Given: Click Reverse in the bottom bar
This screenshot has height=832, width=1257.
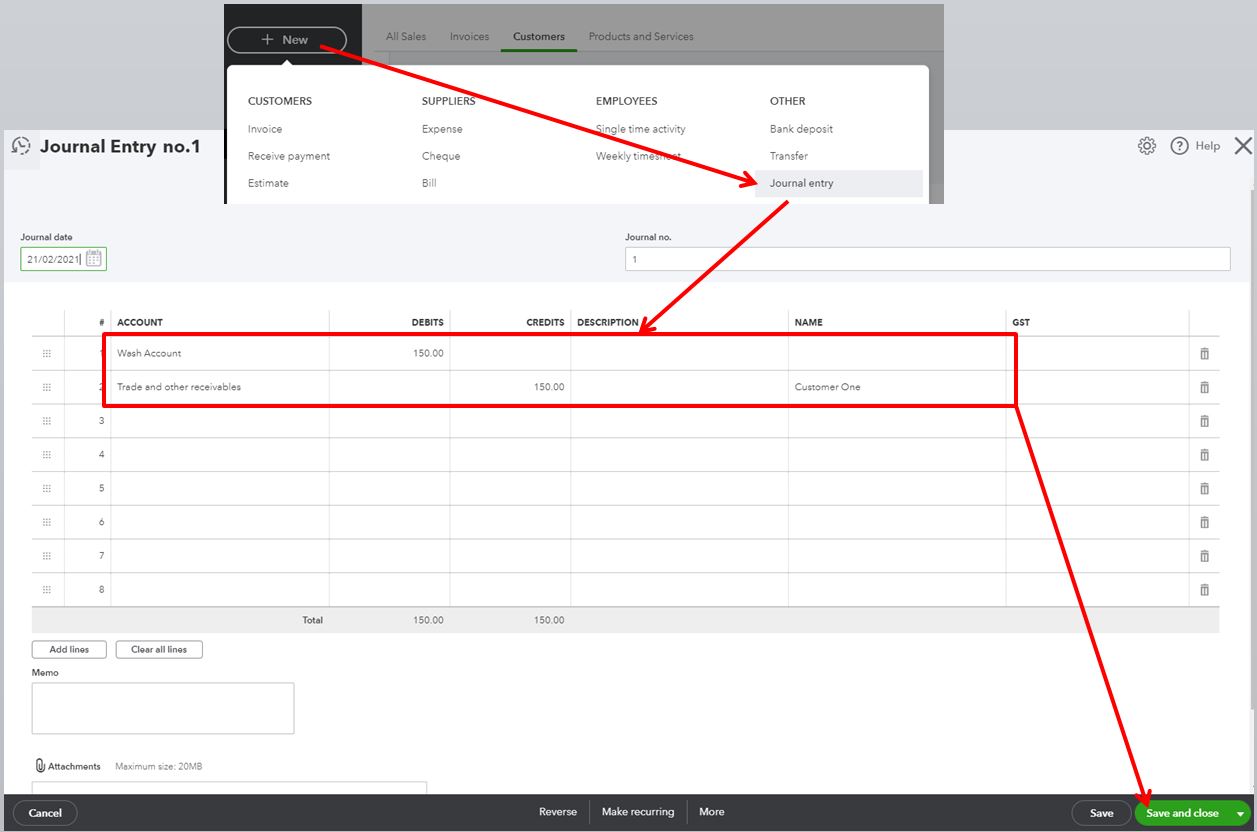Looking at the screenshot, I should [558, 812].
